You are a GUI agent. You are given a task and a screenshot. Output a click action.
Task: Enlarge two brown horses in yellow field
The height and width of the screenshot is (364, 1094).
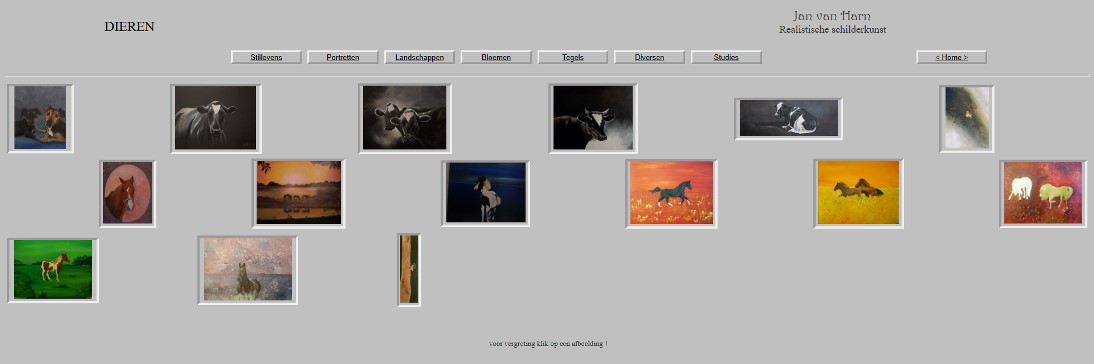tap(858, 193)
